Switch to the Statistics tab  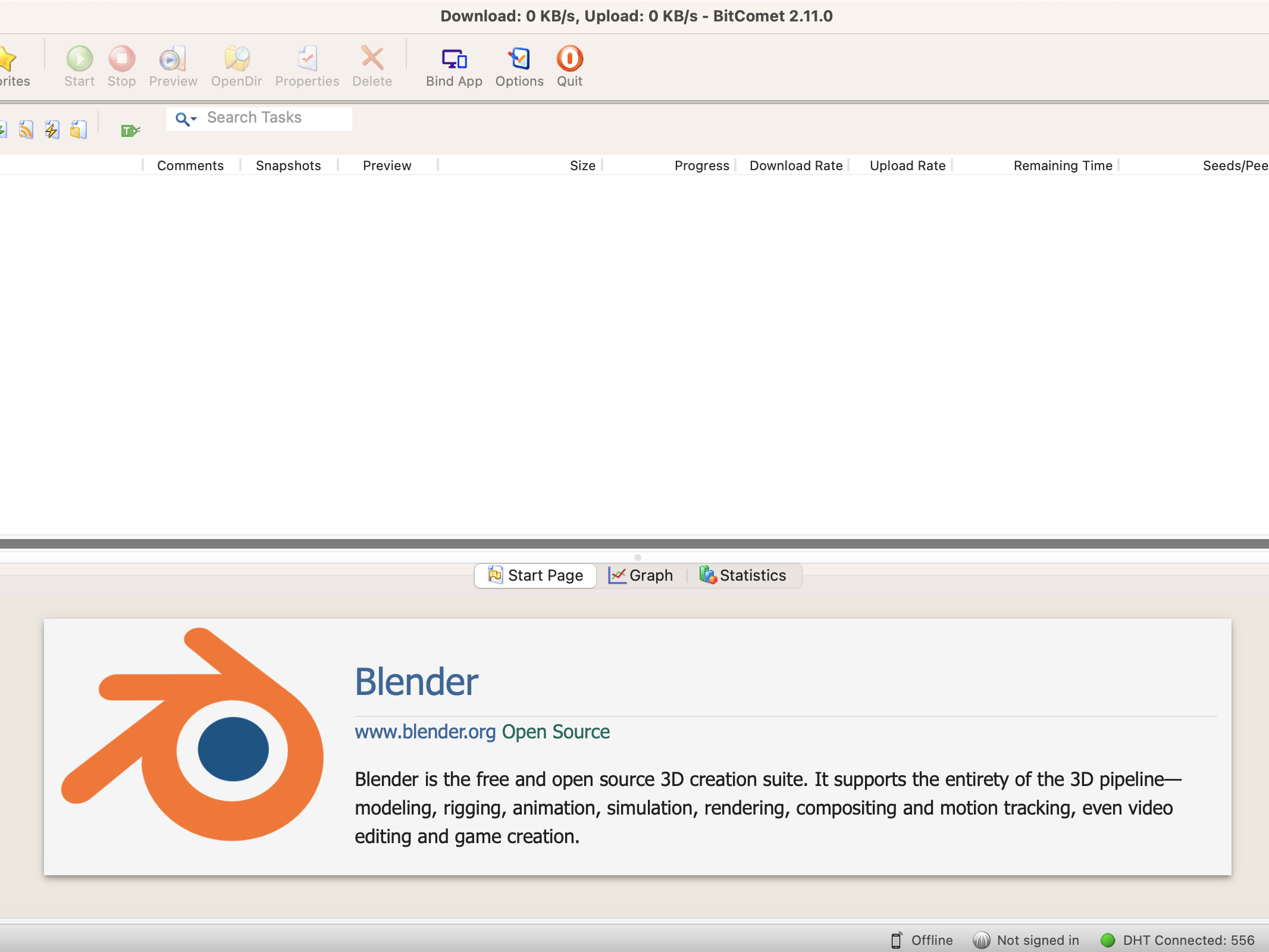pos(743,575)
